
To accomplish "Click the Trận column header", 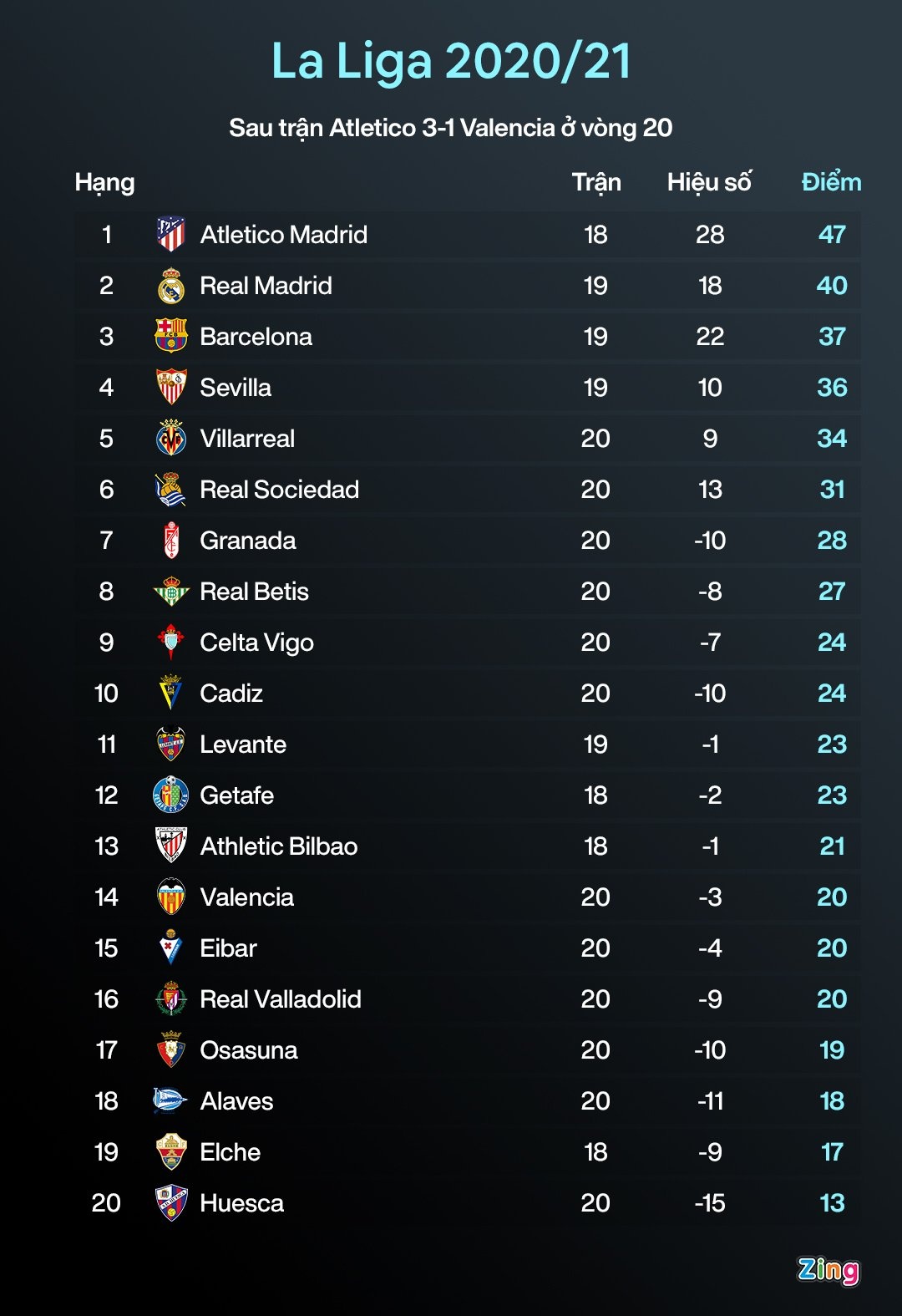I will coord(596,182).
